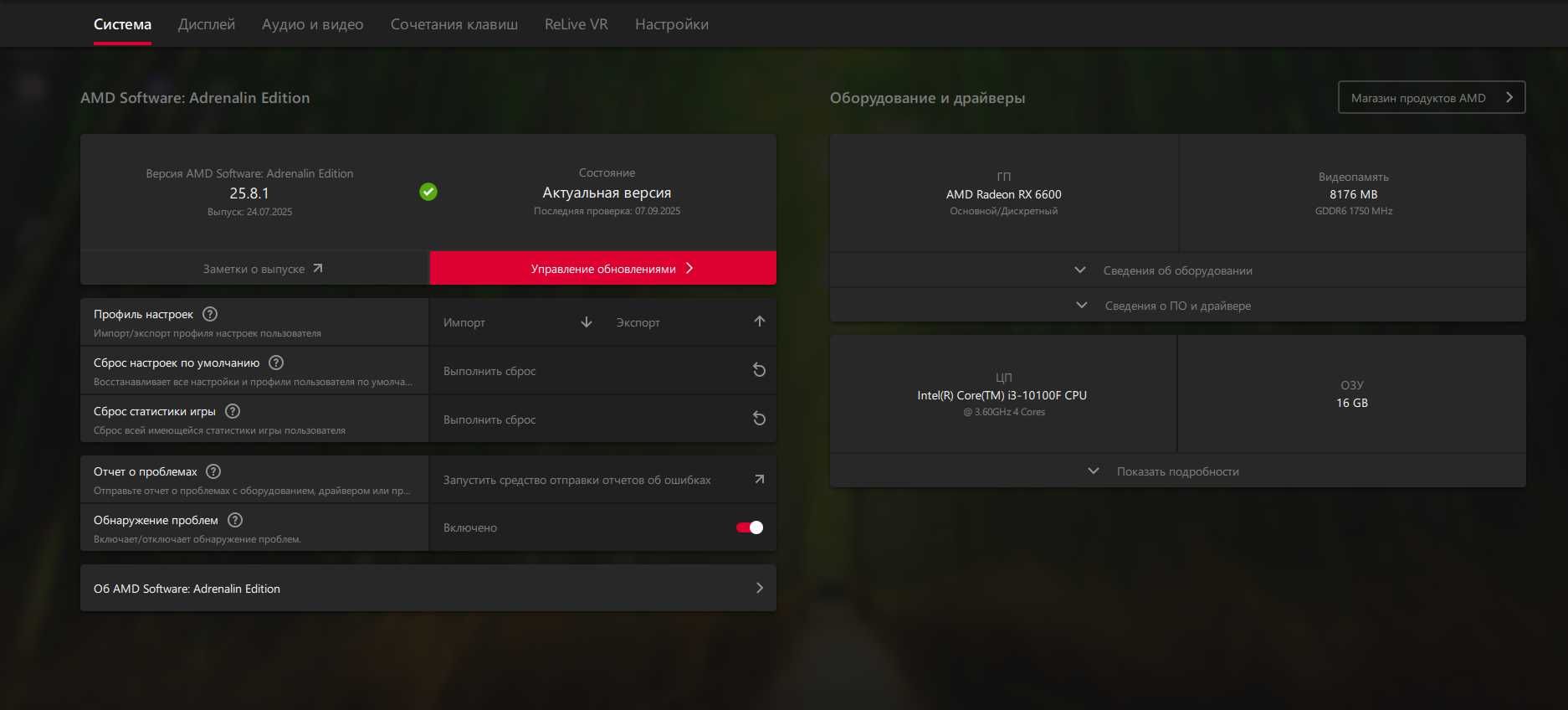Click the Экспорт upload arrow icon

tap(760, 322)
